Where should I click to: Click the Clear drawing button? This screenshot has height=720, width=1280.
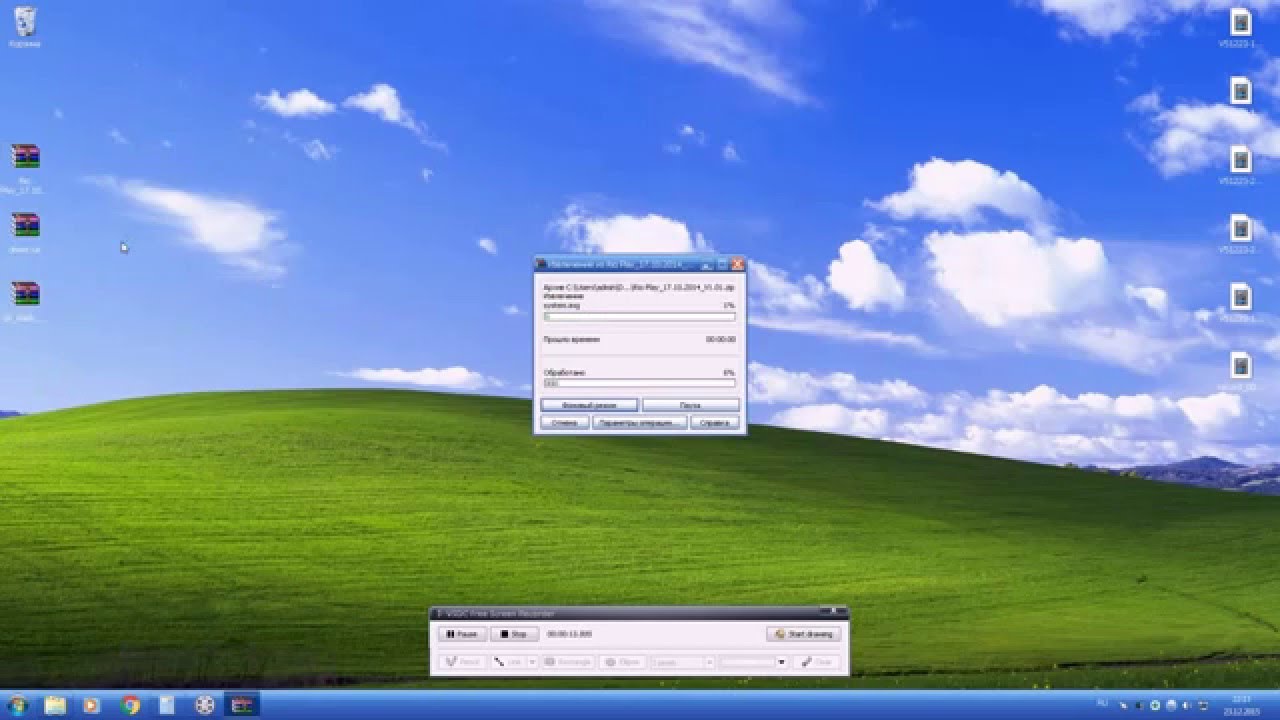(817, 662)
